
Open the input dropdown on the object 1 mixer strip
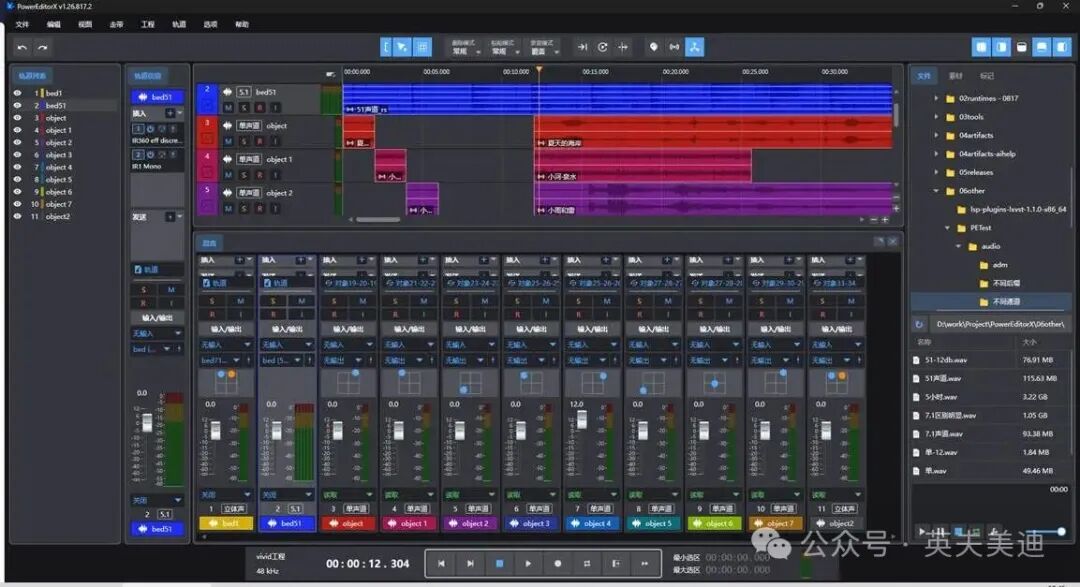click(x=409, y=344)
